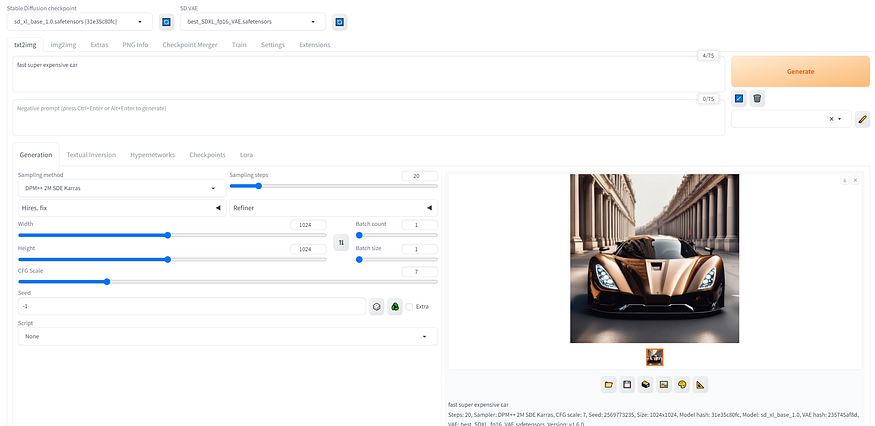Open the output images folder
875x426 pixels.
click(609, 385)
